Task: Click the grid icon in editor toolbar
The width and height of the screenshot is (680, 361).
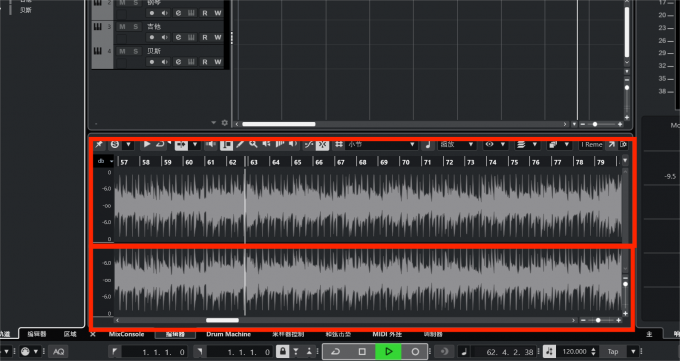Action: coord(339,144)
